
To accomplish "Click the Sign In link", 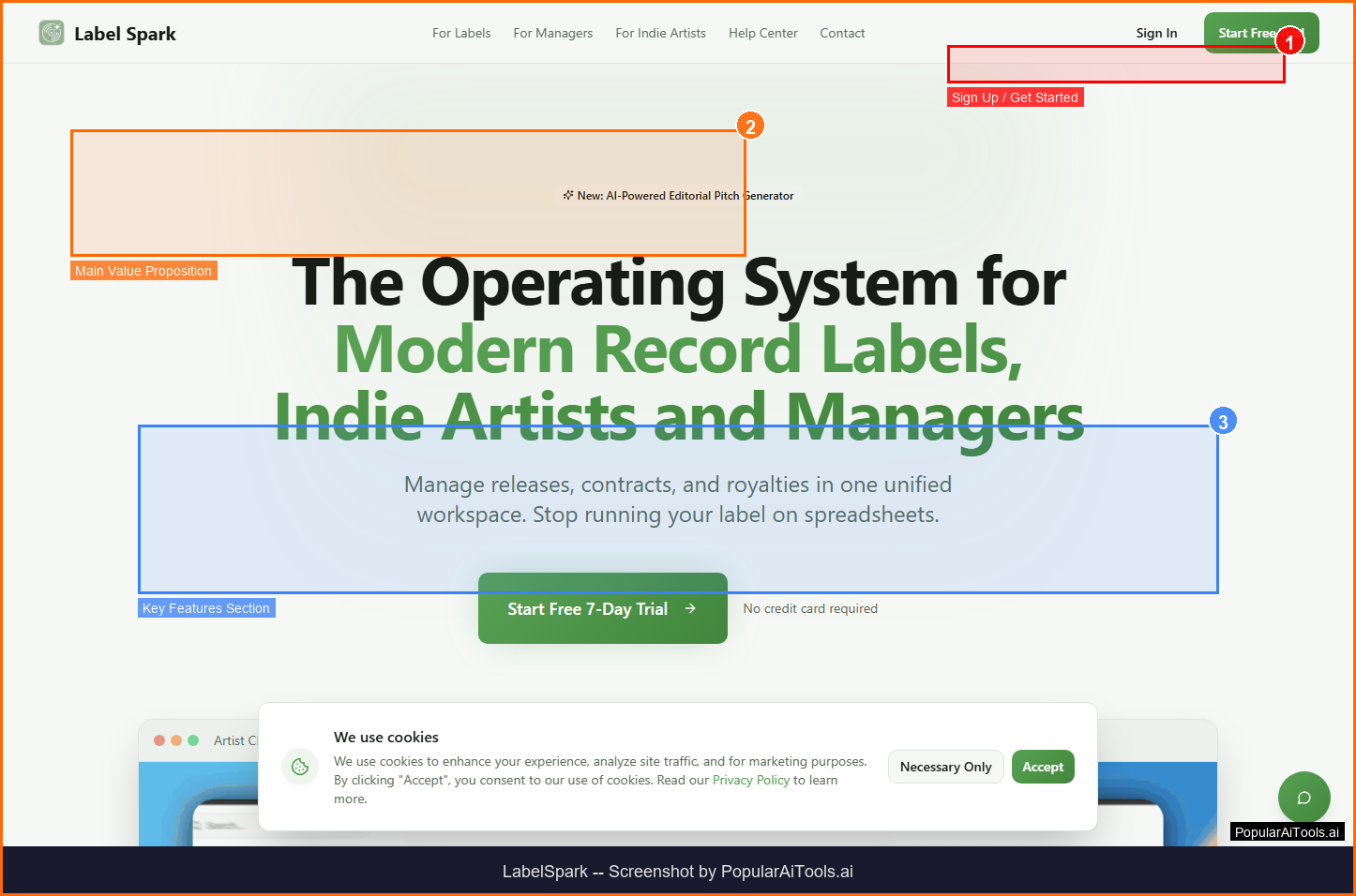I will coord(1156,33).
